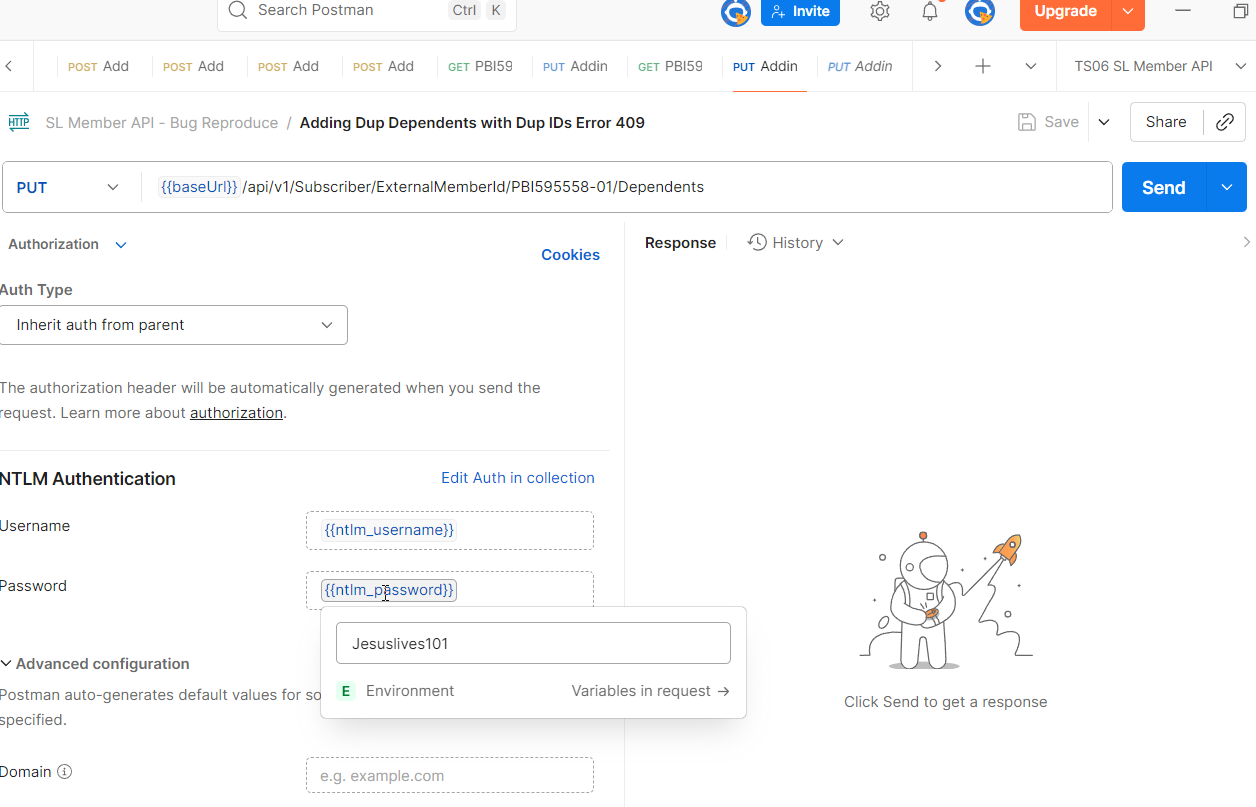The height and width of the screenshot is (807, 1256).
Task: Click the green Environment E icon in popup
Action: (345, 691)
